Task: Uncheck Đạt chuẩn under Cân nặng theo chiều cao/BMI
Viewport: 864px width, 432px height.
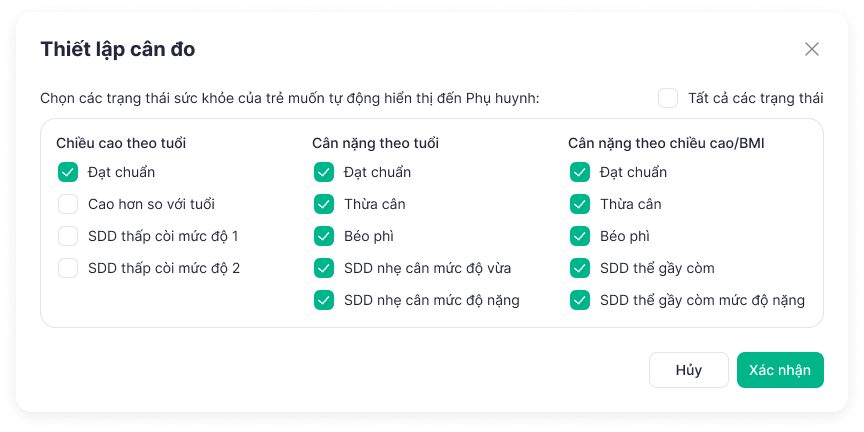Action: (x=580, y=172)
